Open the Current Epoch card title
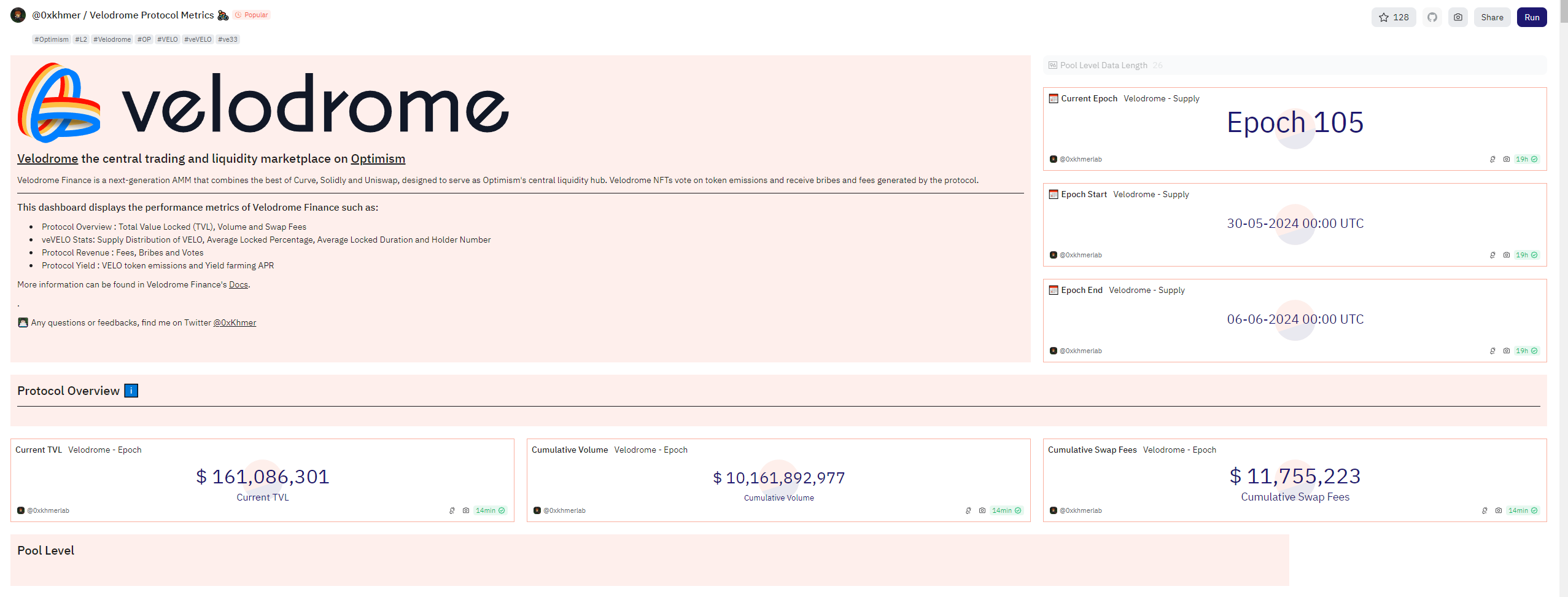The image size is (1568, 597). pyautogui.click(x=1089, y=98)
